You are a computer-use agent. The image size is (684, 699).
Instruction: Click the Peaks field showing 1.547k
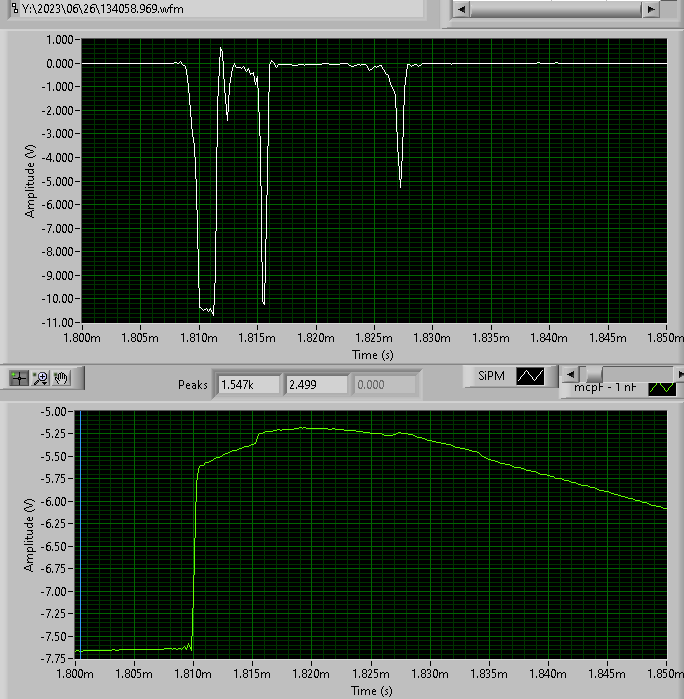[x=249, y=384]
